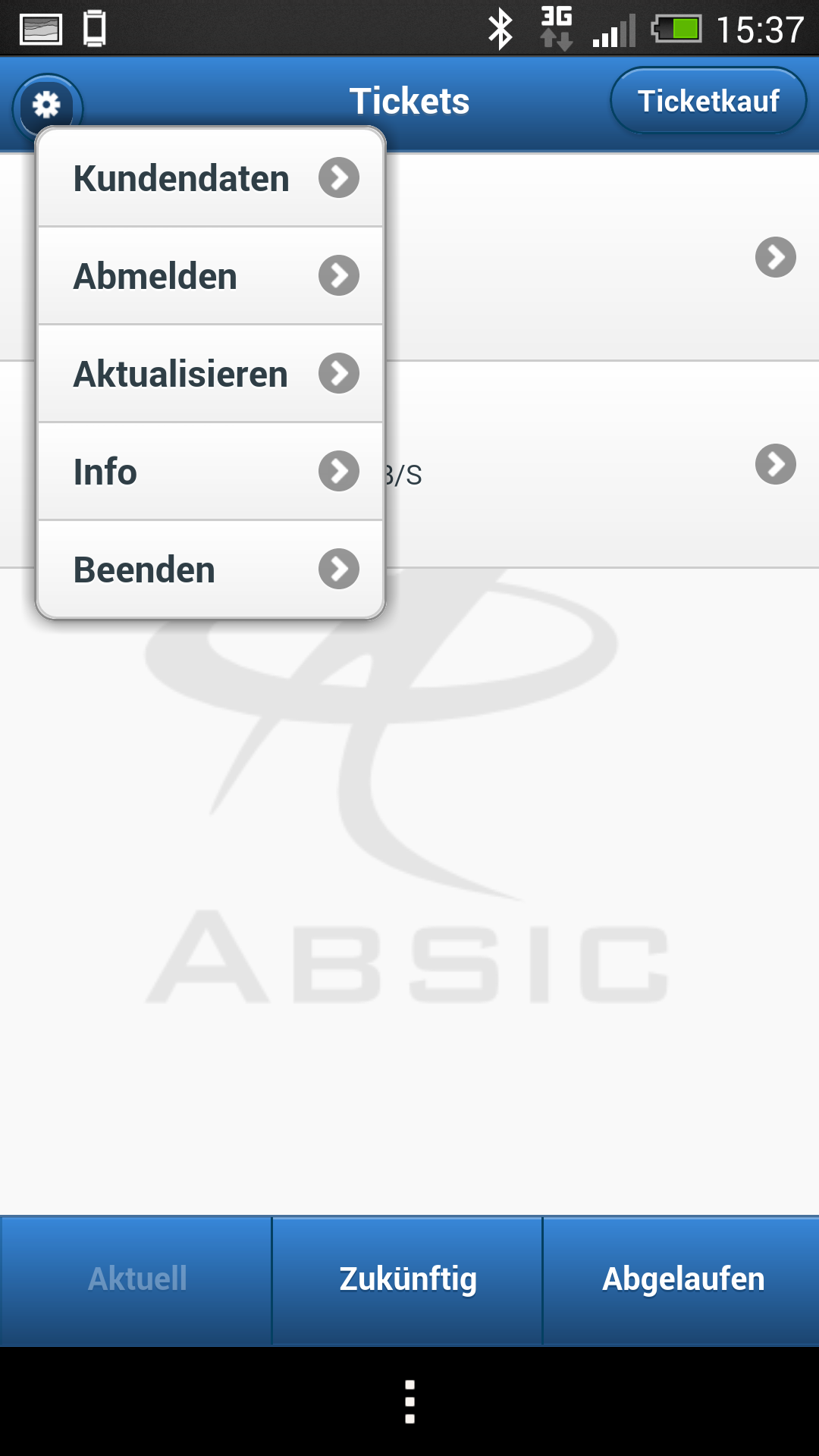Open the three-dot overflow menu
The height and width of the screenshot is (1456, 819).
tap(409, 1401)
